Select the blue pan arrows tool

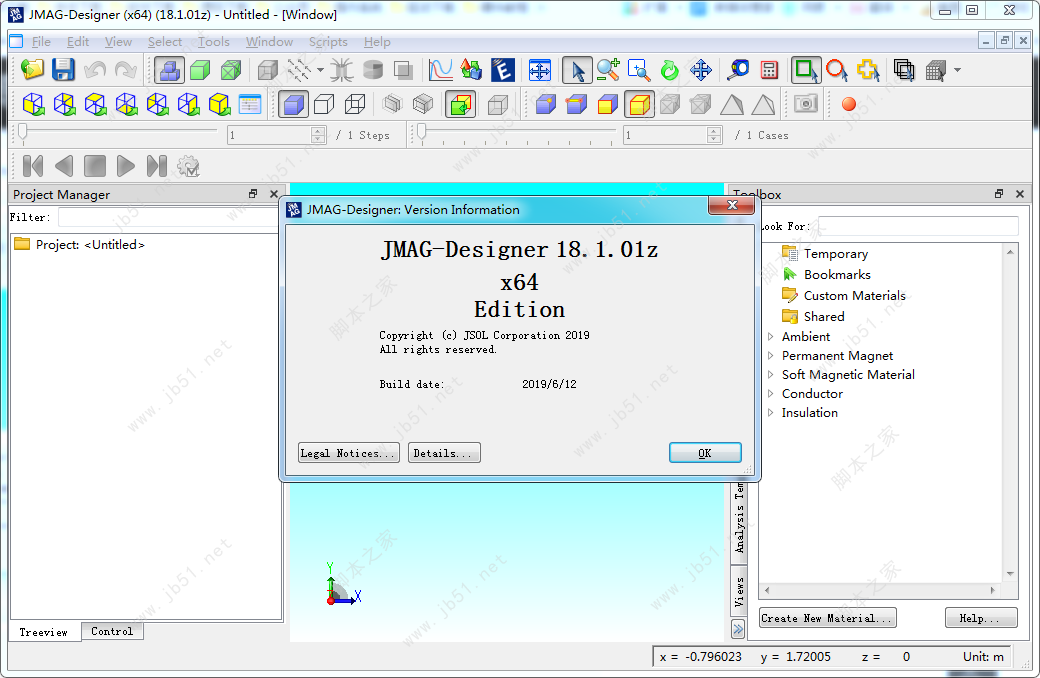click(701, 70)
